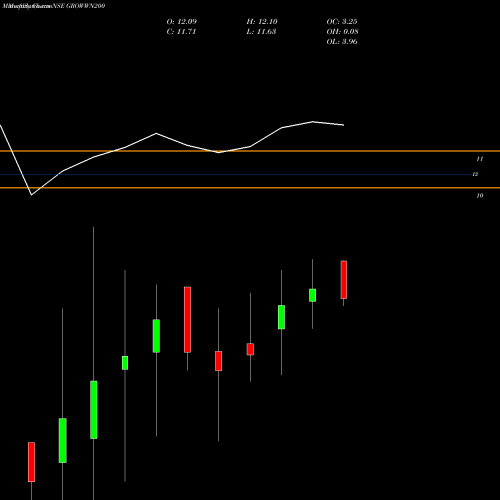
Task: Click the axis label 10
Action: point(480,196)
